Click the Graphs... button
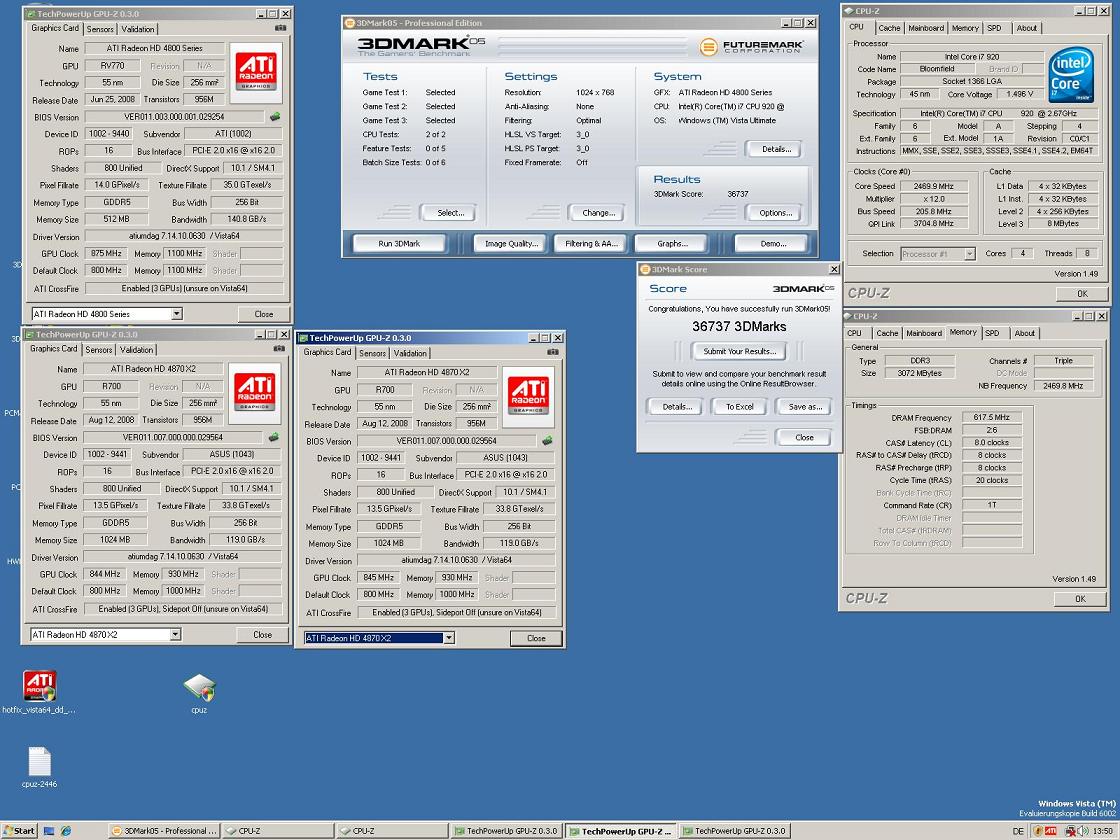This screenshot has width=1120, height=840. [672, 244]
